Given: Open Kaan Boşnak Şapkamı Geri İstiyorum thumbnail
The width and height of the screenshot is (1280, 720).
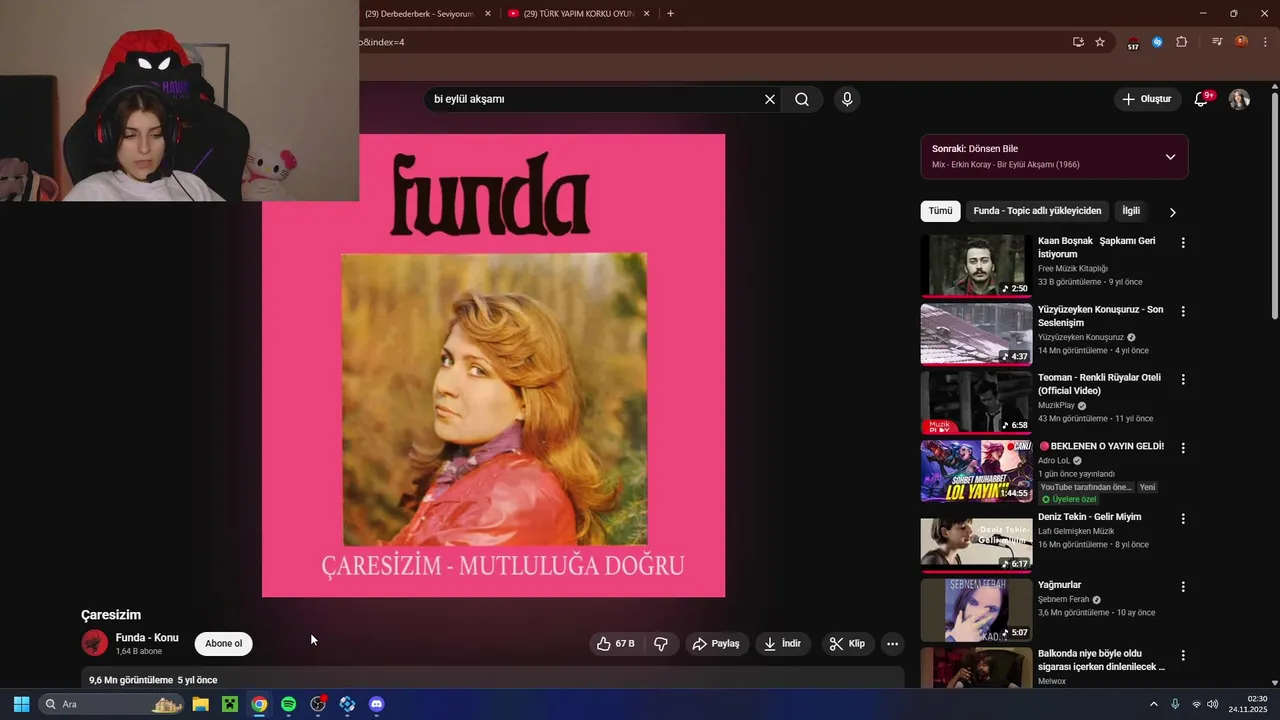Looking at the screenshot, I should tap(976, 265).
